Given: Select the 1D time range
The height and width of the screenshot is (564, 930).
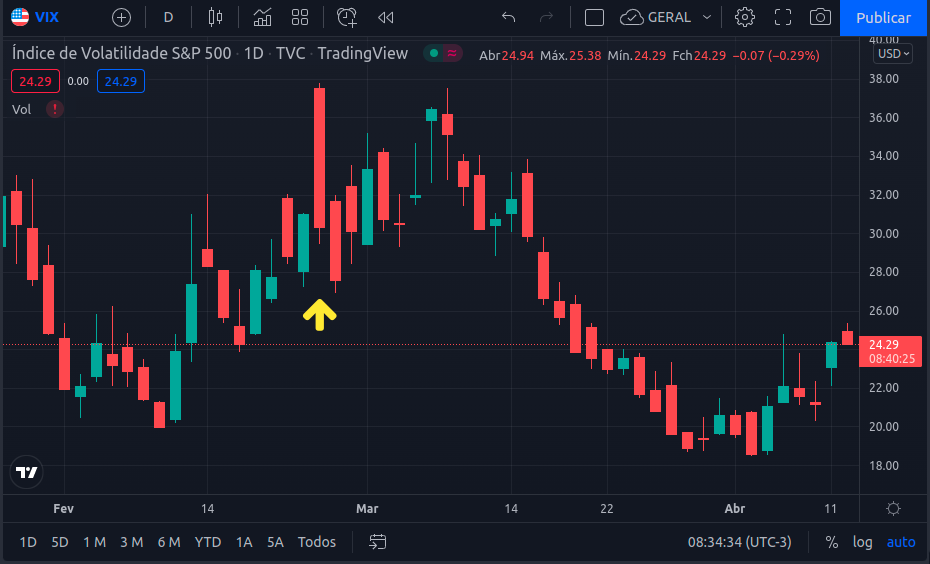Looking at the screenshot, I should (x=28, y=542).
